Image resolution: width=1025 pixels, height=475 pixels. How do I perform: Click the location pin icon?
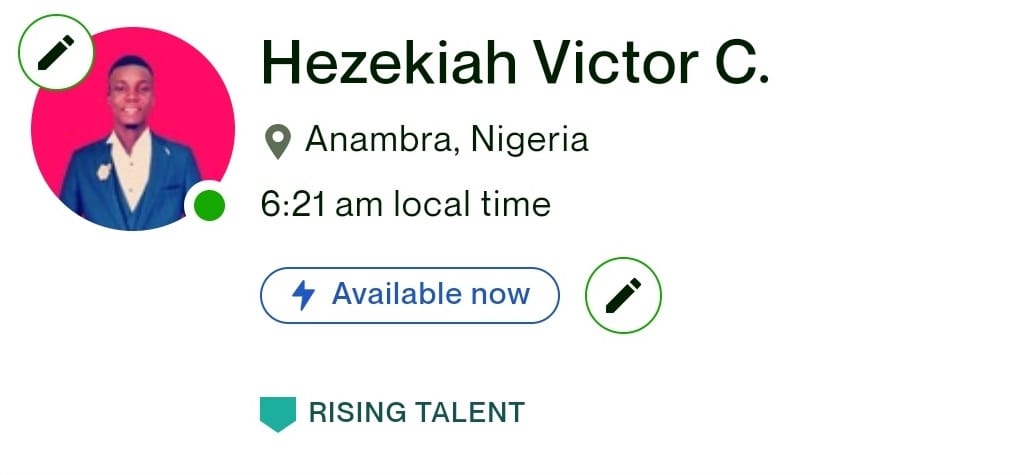(278, 141)
